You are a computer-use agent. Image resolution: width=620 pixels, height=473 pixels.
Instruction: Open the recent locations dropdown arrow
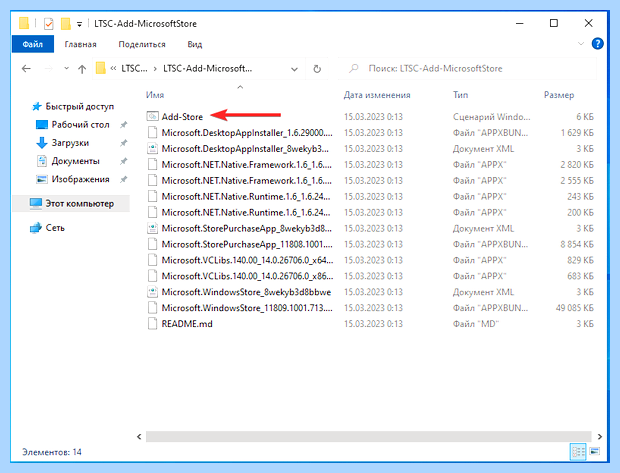66,69
